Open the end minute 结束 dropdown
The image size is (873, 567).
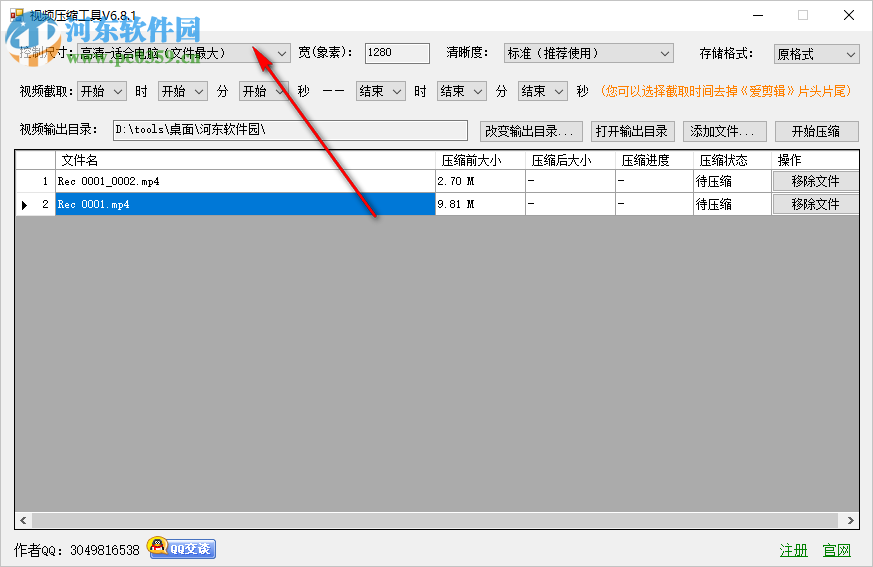462,91
